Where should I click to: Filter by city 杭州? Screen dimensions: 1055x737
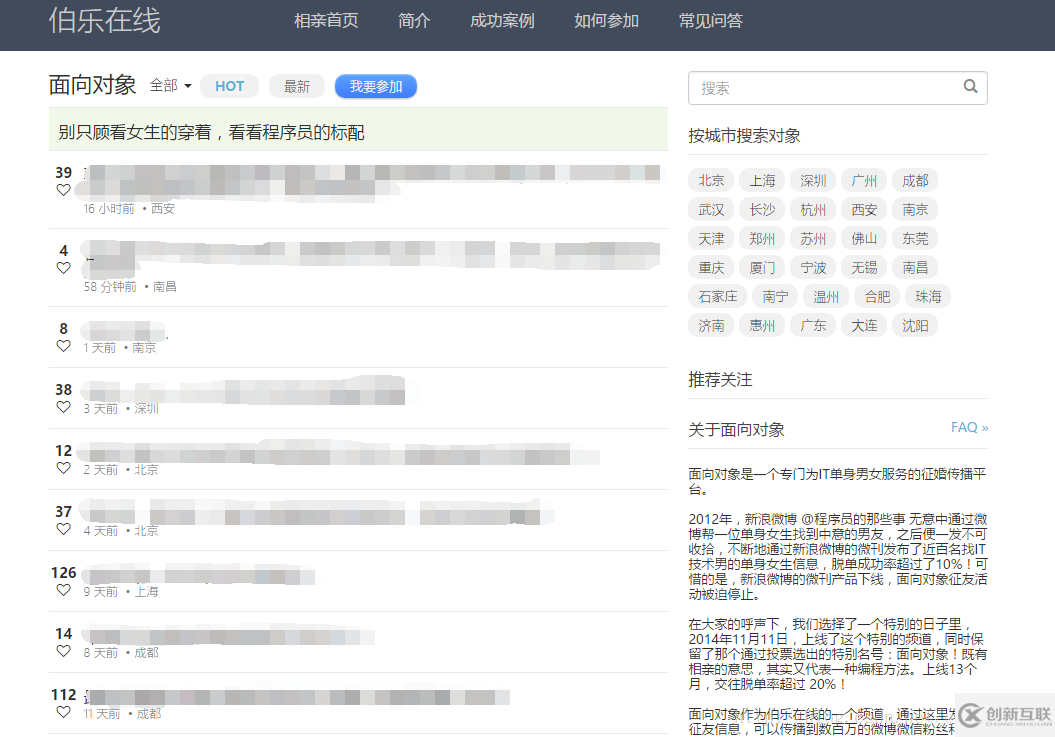(813, 209)
